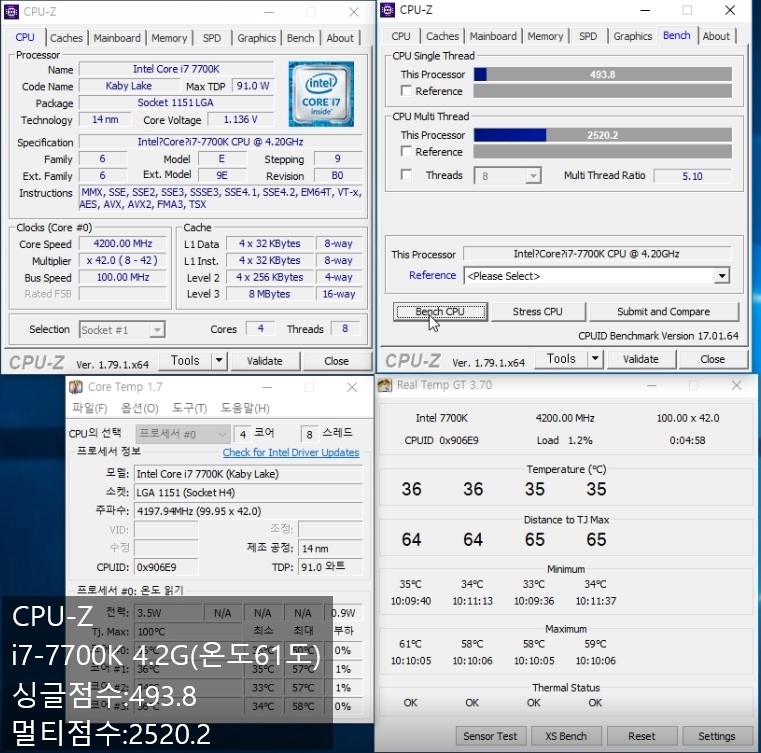Click Specification field in left CPU-Z window
Viewport: 761px width, 753px height.
pyautogui.click(x=221, y=142)
